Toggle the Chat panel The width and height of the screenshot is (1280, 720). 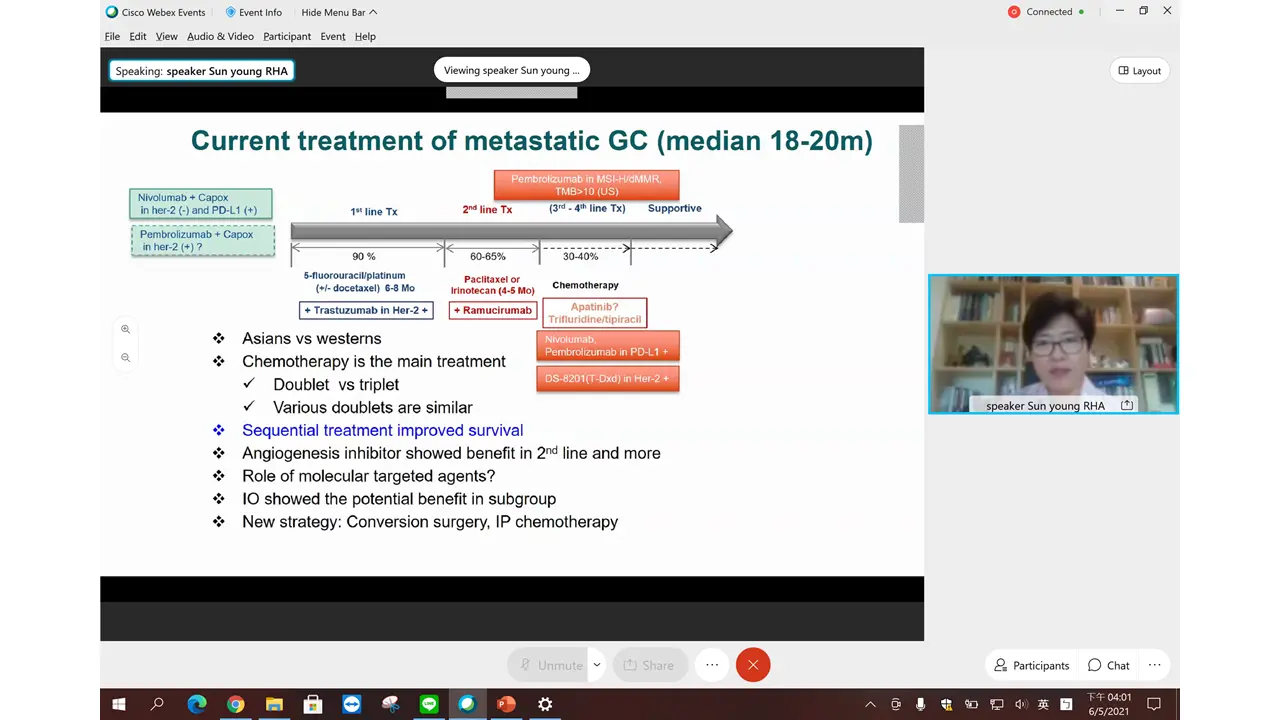pyautogui.click(x=1109, y=665)
